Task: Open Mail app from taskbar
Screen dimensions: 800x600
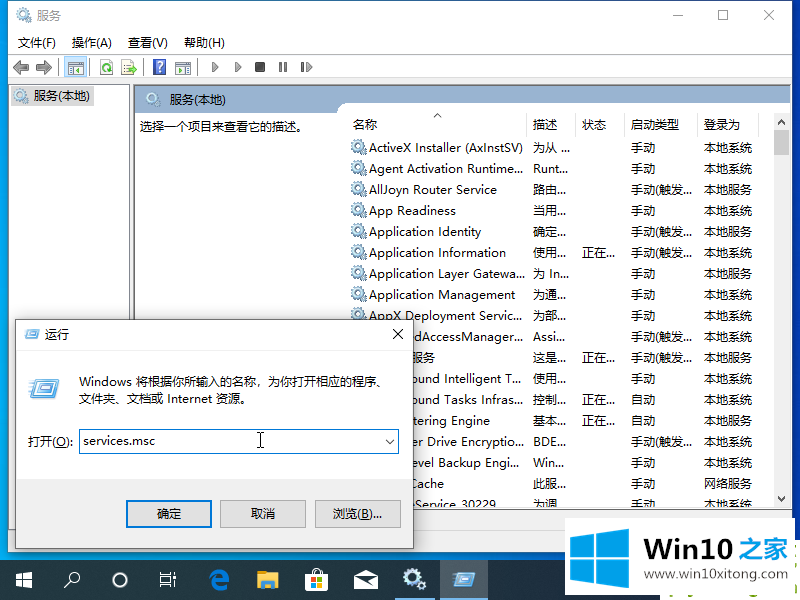Action: pos(365,580)
